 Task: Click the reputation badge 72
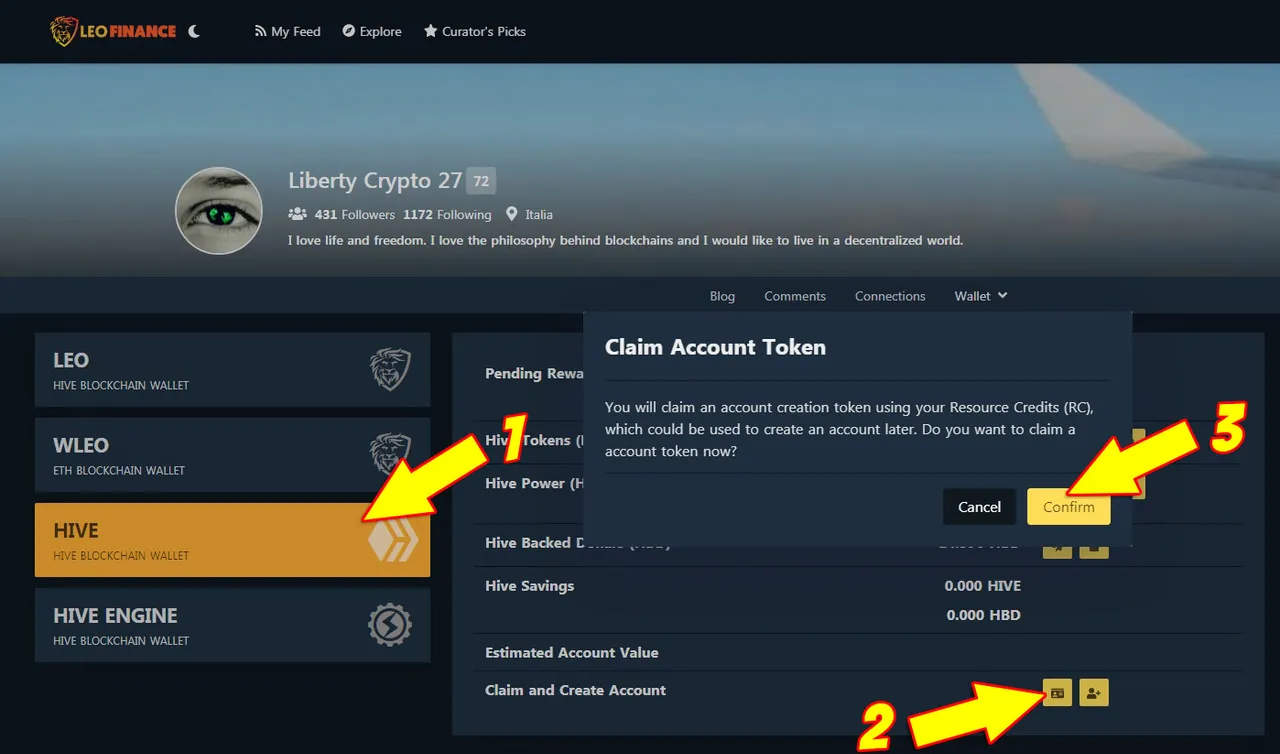(x=481, y=181)
